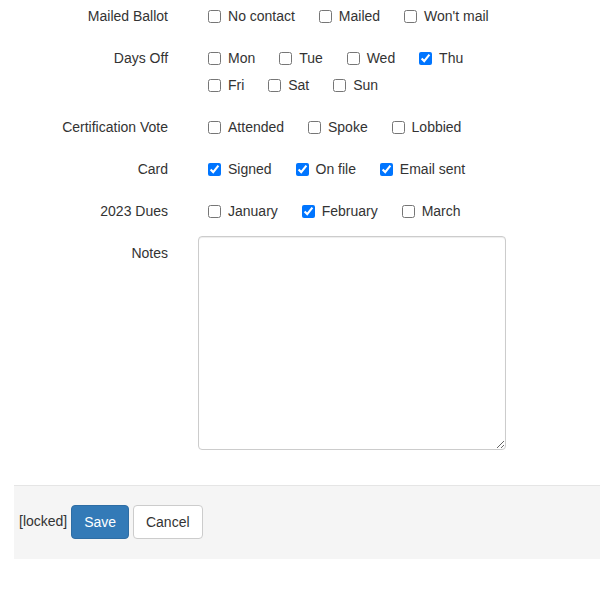This screenshot has height=600, width=600.
Task: Check the No contact checkbox
Action: pos(214,16)
